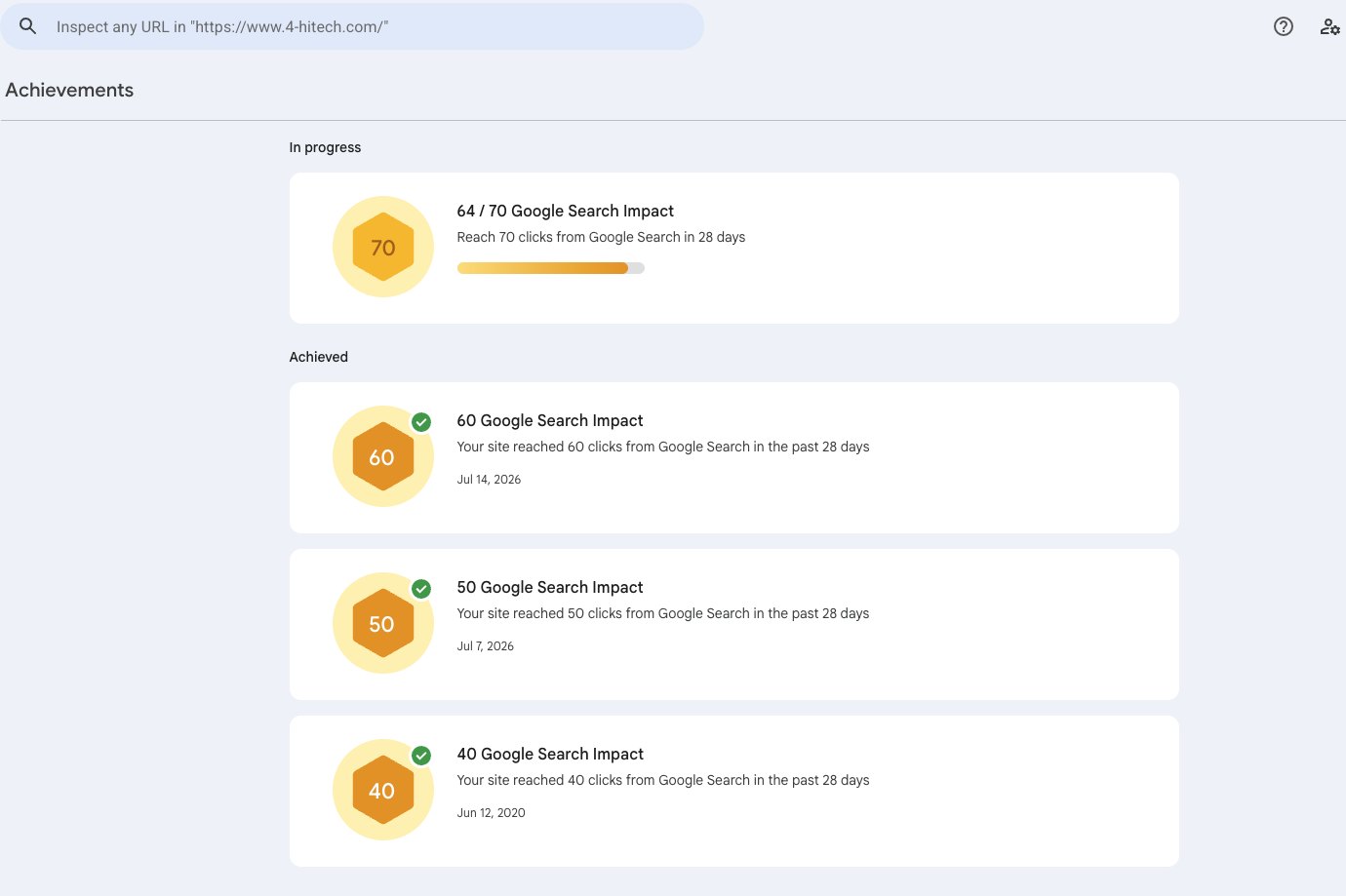Click the 'Jun 12, 2020' date
Viewport: 1346px width, 896px height.
coord(492,813)
